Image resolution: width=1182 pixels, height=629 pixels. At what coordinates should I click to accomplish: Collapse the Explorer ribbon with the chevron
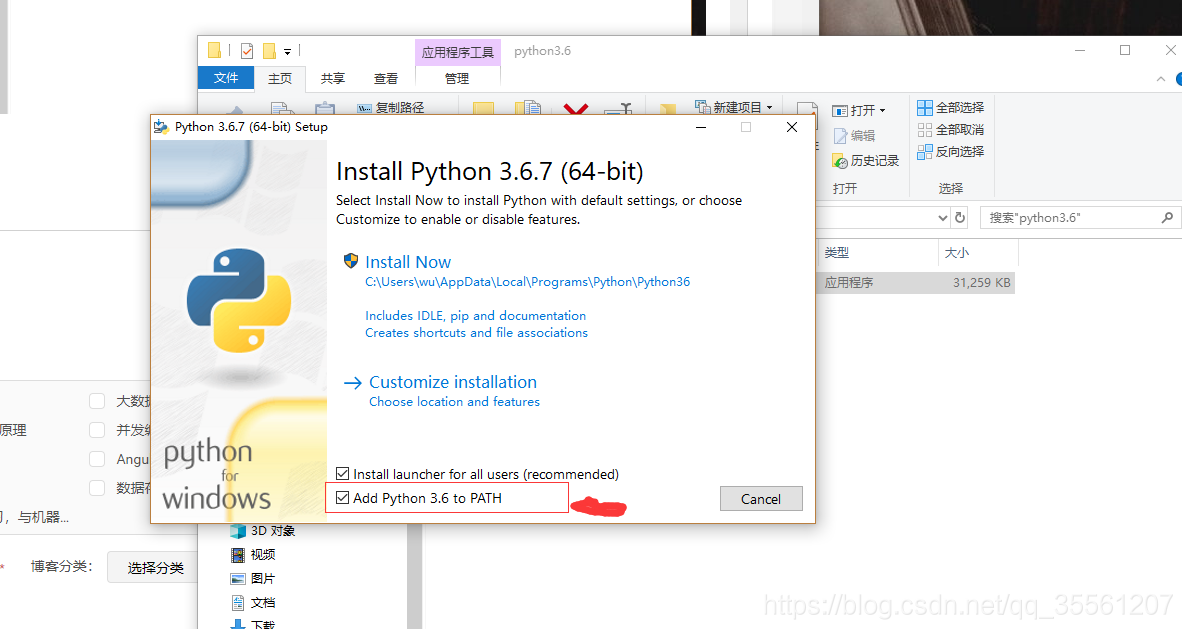pyautogui.click(x=1161, y=78)
